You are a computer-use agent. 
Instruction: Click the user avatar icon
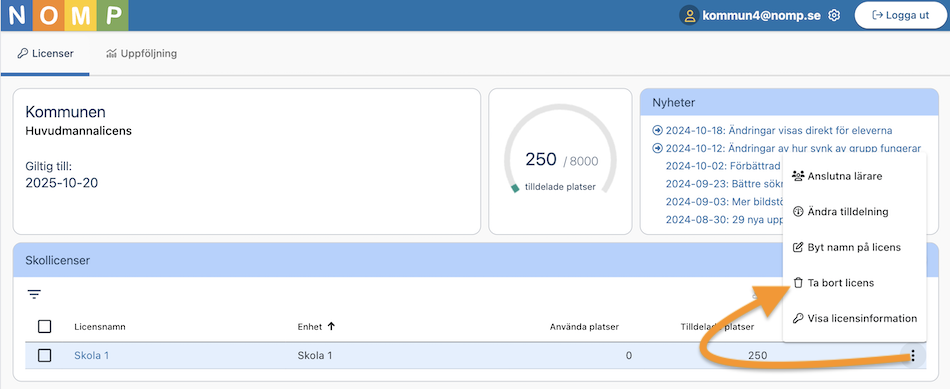coord(689,16)
